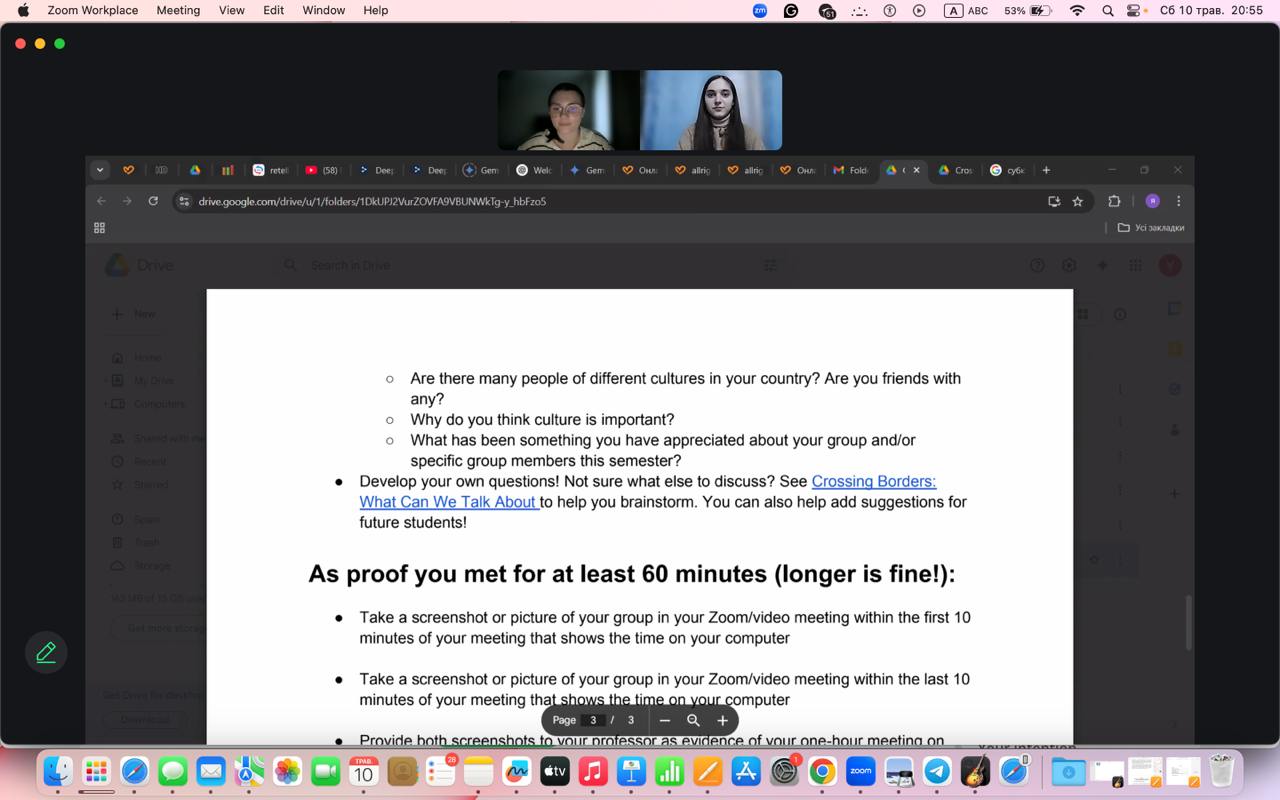Open a new Chrome tab

click(1046, 170)
